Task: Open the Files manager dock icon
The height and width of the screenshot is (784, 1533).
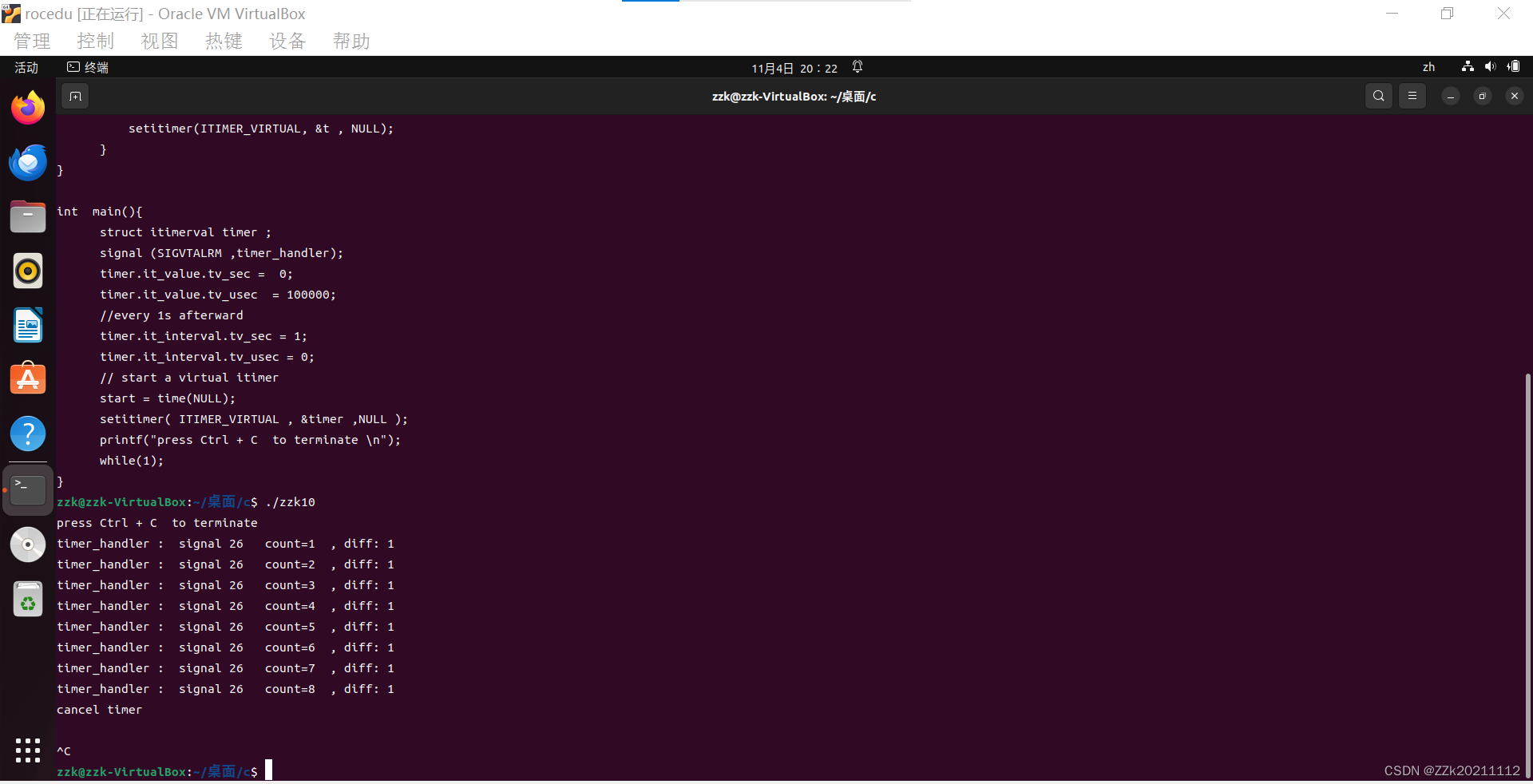Action: 28,216
